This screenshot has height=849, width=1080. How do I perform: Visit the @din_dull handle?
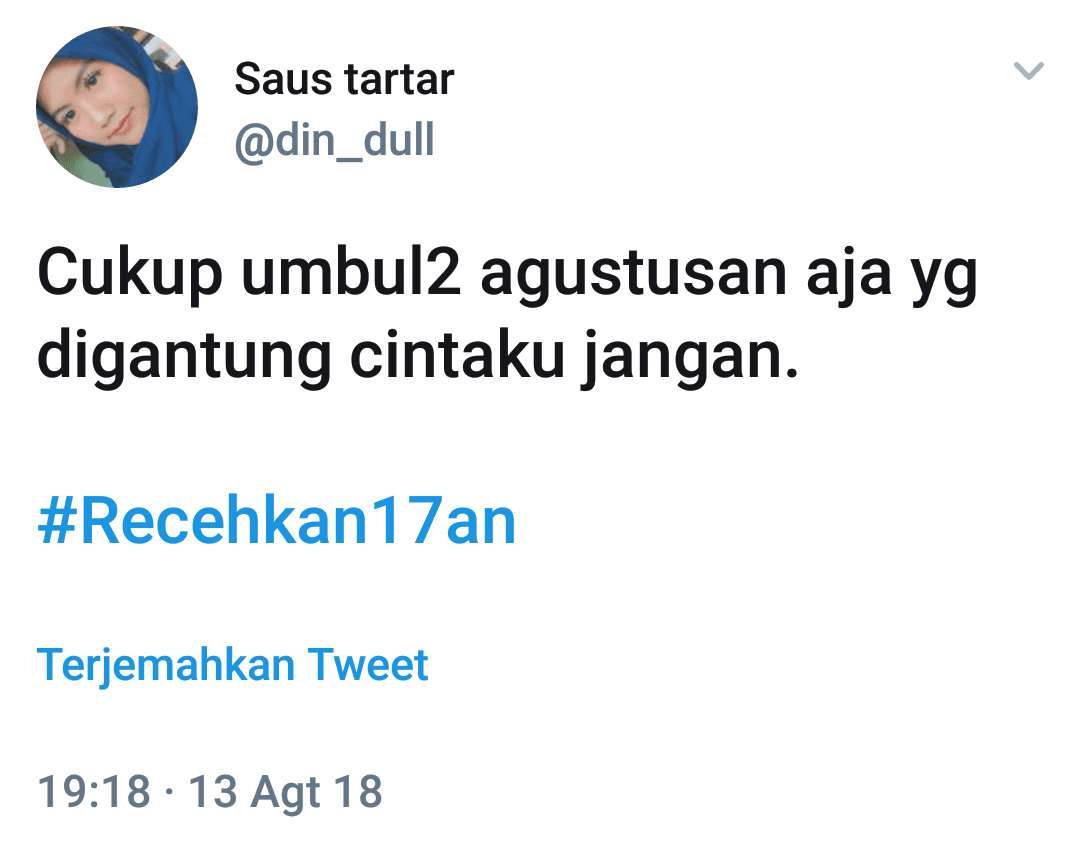click(x=335, y=140)
